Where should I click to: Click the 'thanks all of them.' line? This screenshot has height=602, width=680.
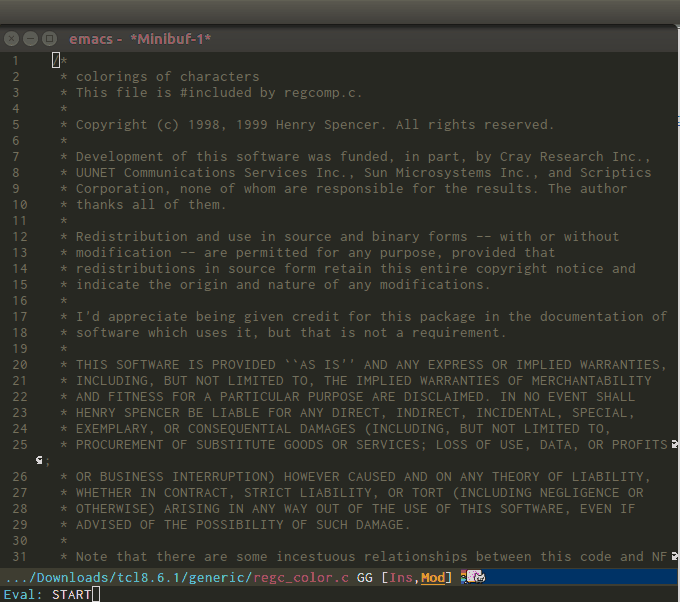pyautogui.click(x=143, y=205)
